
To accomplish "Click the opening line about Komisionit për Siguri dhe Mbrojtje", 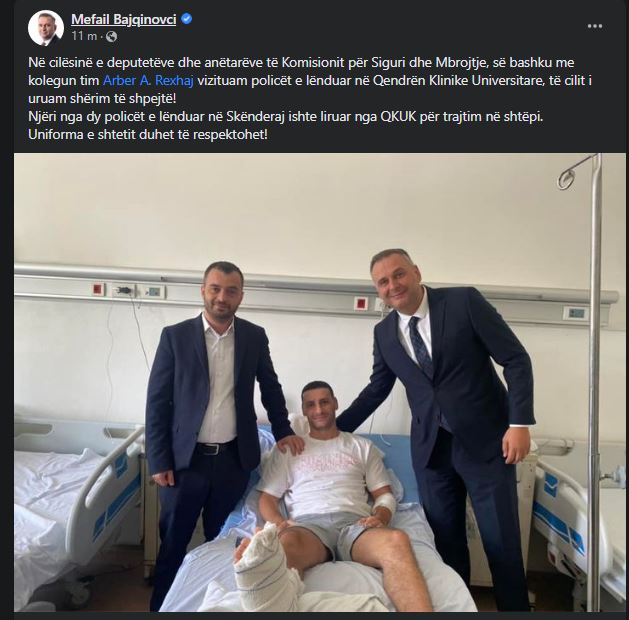I will click(x=301, y=63).
